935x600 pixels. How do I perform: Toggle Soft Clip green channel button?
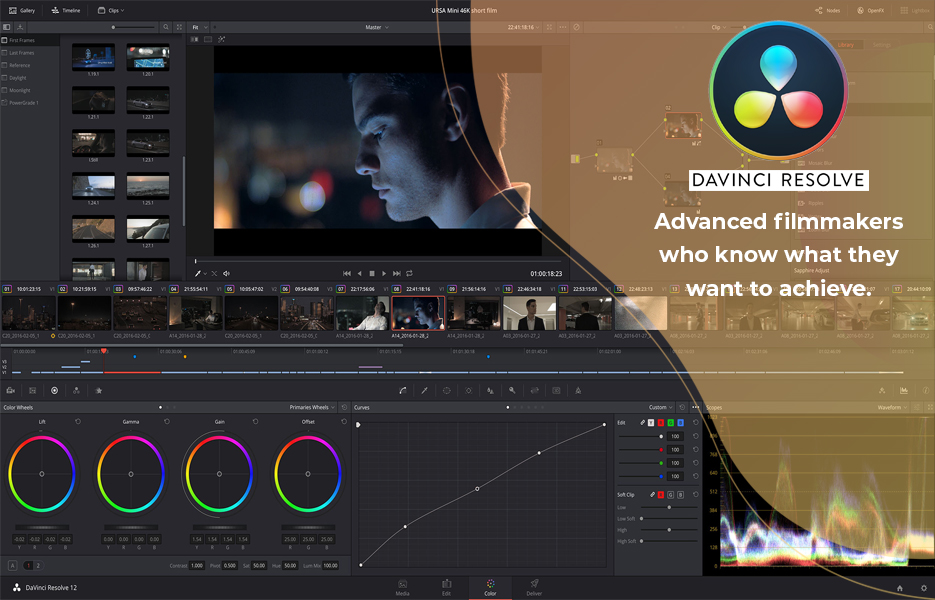point(671,494)
